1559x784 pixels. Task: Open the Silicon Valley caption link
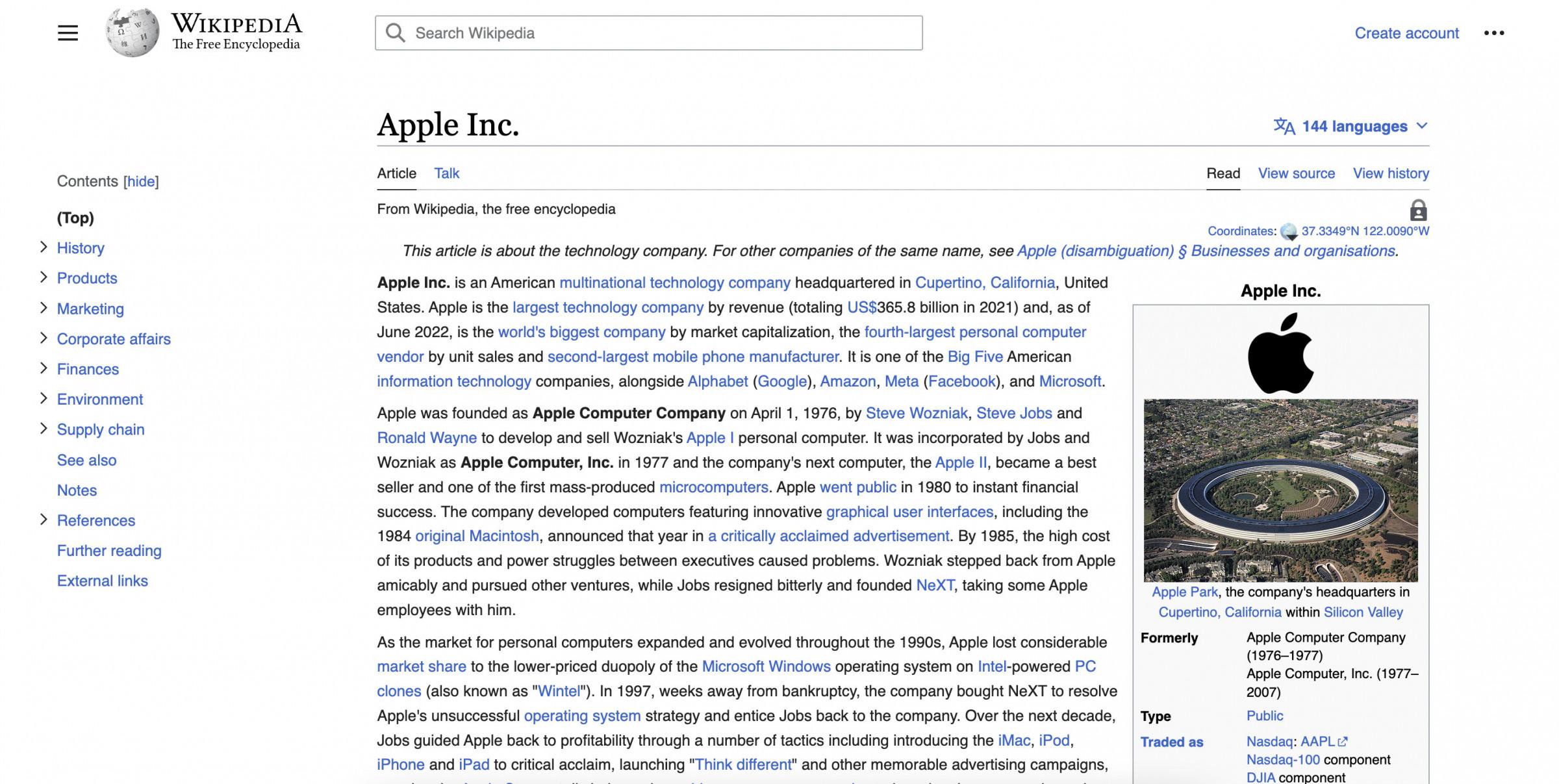(1363, 612)
